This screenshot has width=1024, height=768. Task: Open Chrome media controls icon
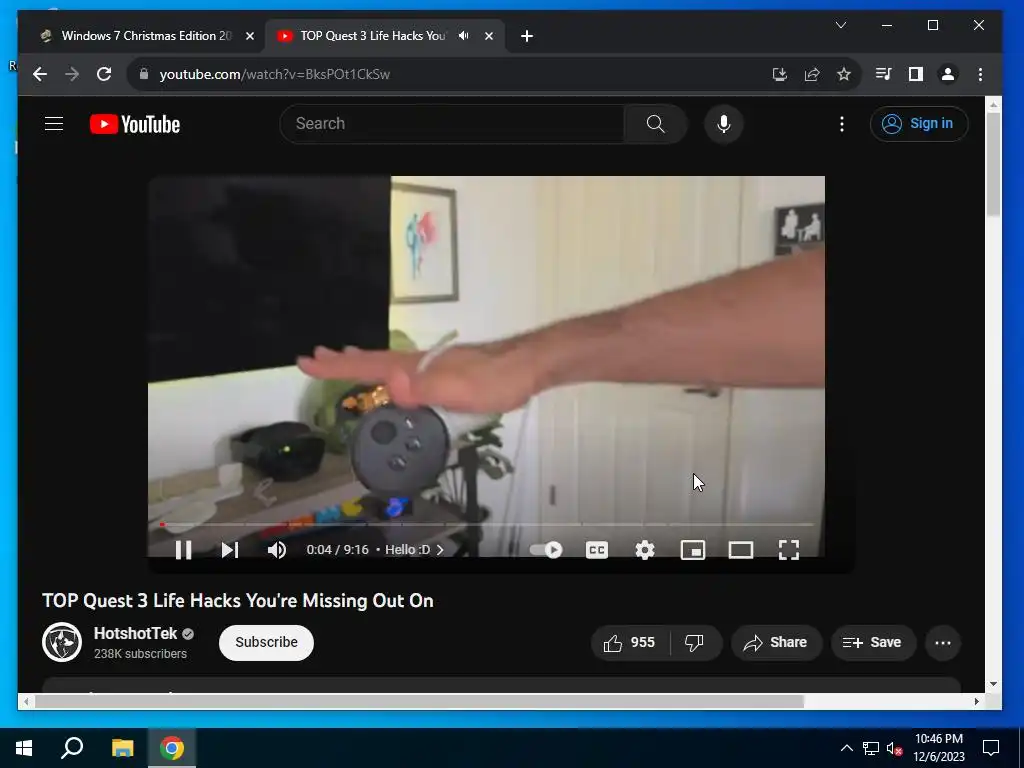(x=884, y=74)
